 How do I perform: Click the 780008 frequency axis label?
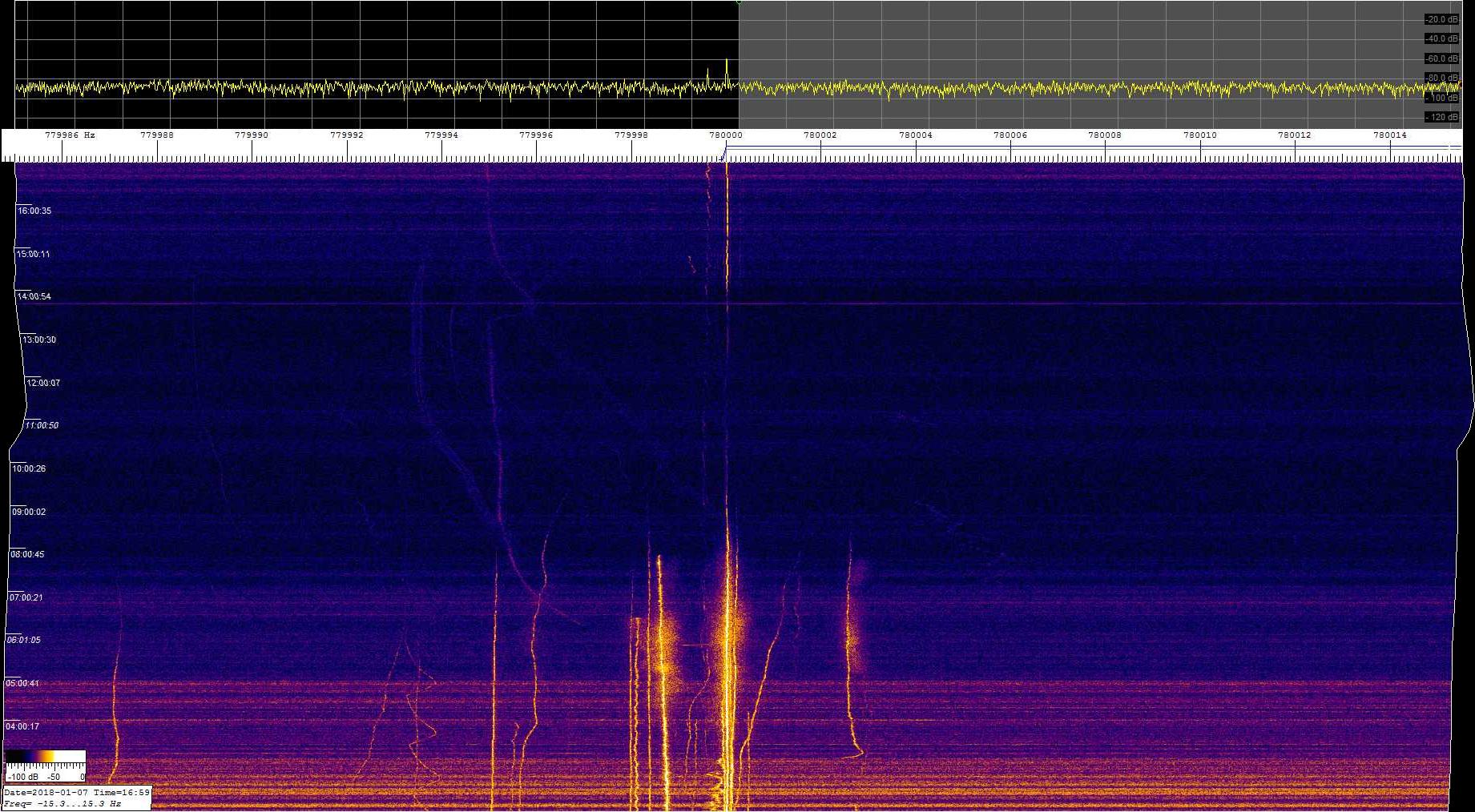[1105, 135]
